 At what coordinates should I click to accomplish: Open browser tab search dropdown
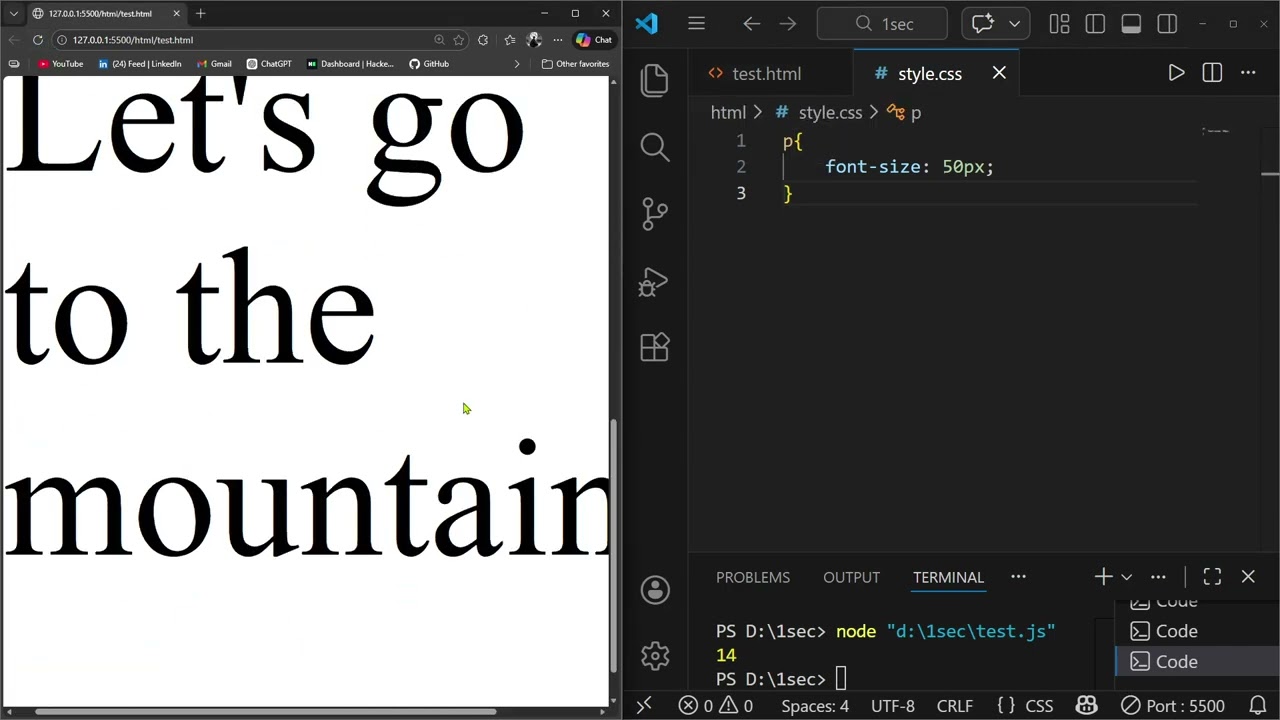click(x=14, y=14)
